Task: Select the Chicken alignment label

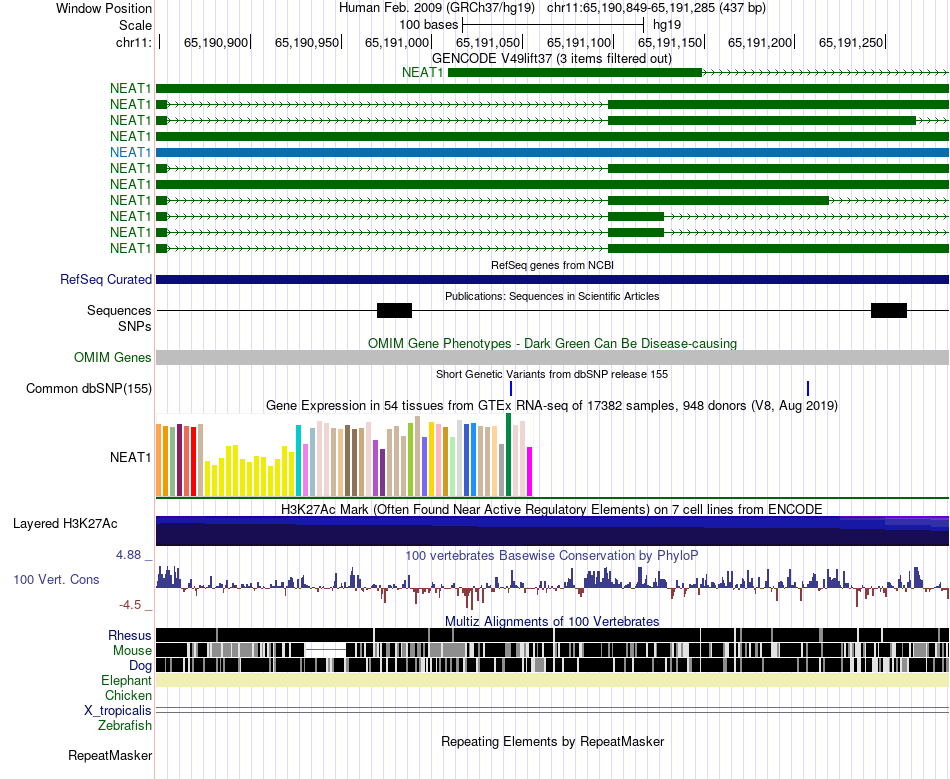Action: tap(128, 695)
